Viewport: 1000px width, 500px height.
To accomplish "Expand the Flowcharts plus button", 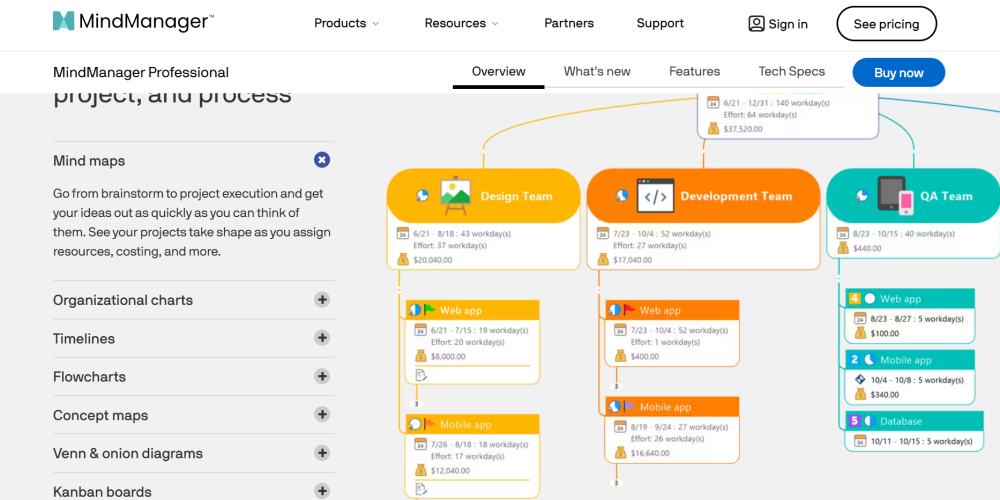I will [x=321, y=376].
